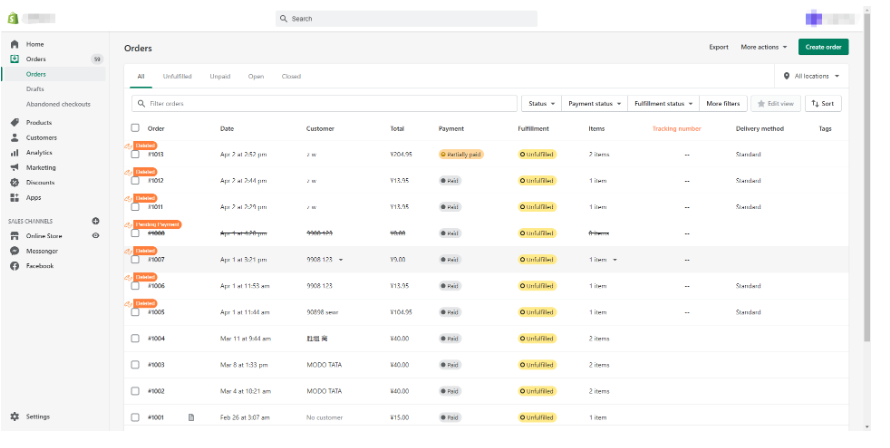Click note icon on order #1001

pyautogui.click(x=191, y=417)
